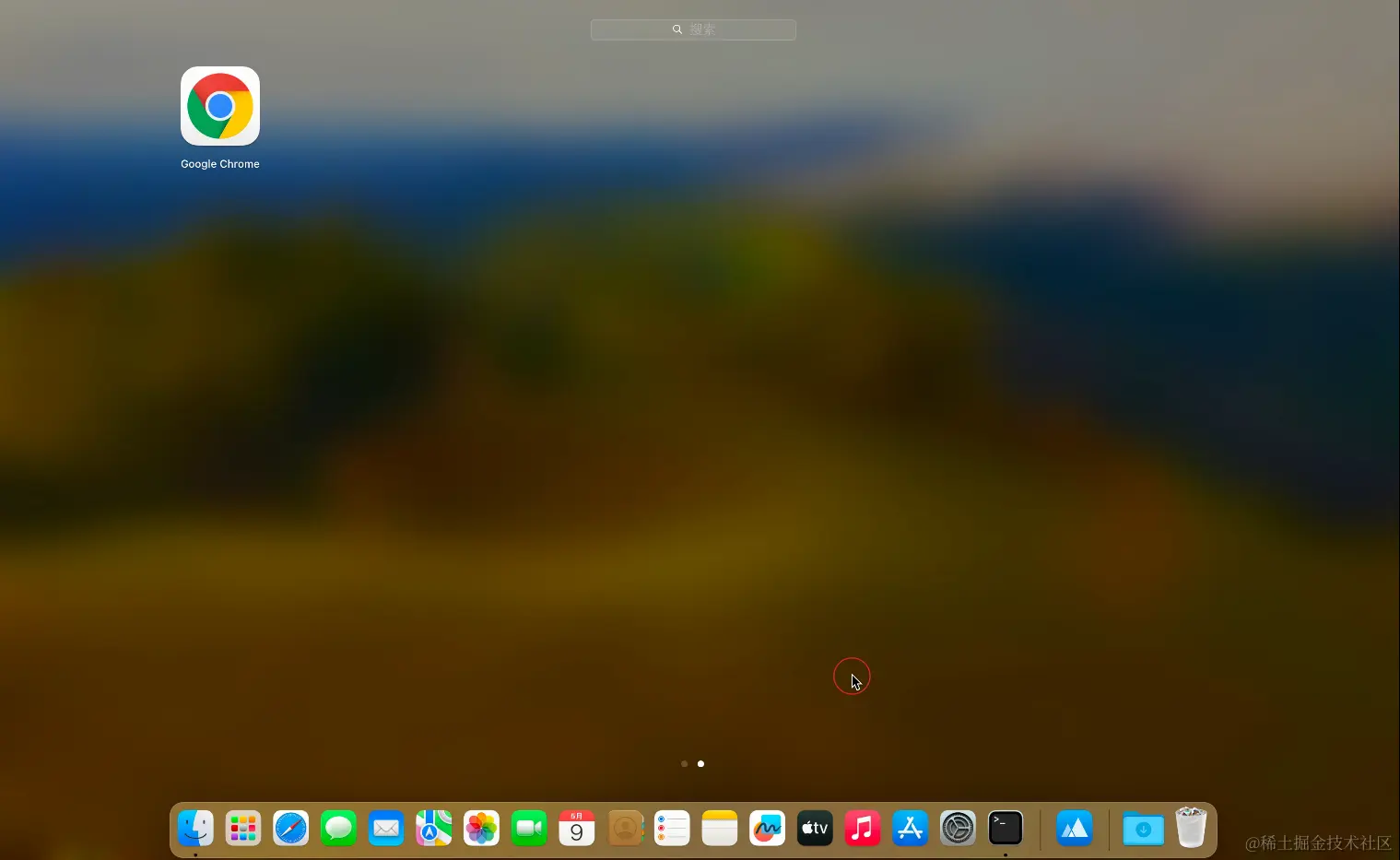Open the Trash in the Dock

coord(1191,827)
